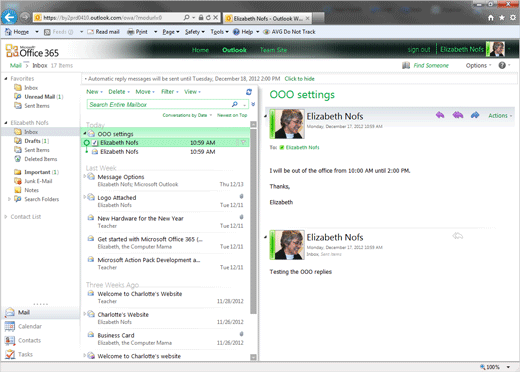Open the Safety browser menu
The width and height of the screenshot is (520, 372).
pos(195,32)
